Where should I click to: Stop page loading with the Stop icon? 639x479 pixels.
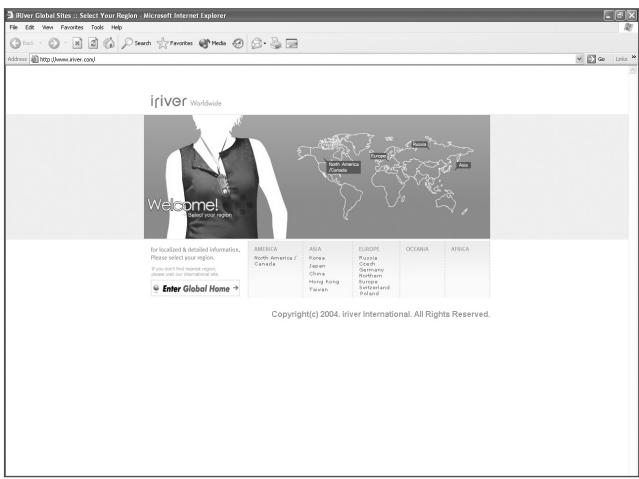click(77, 43)
